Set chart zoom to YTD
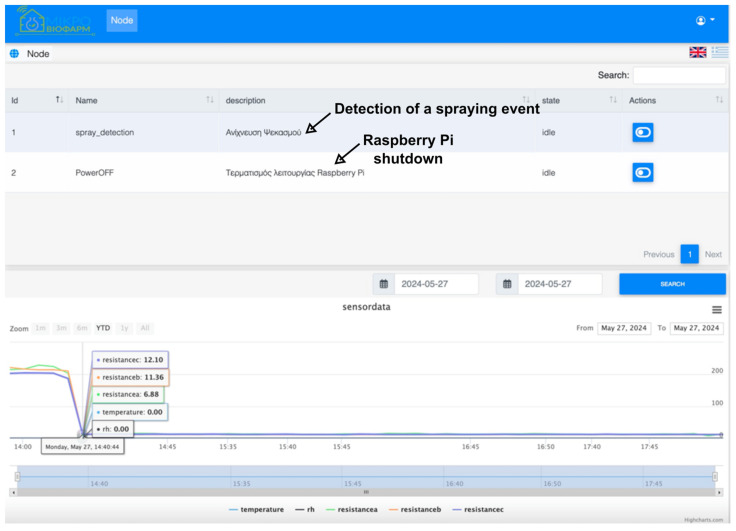The height and width of the screenshot is (531, 736). coord(103,328)
